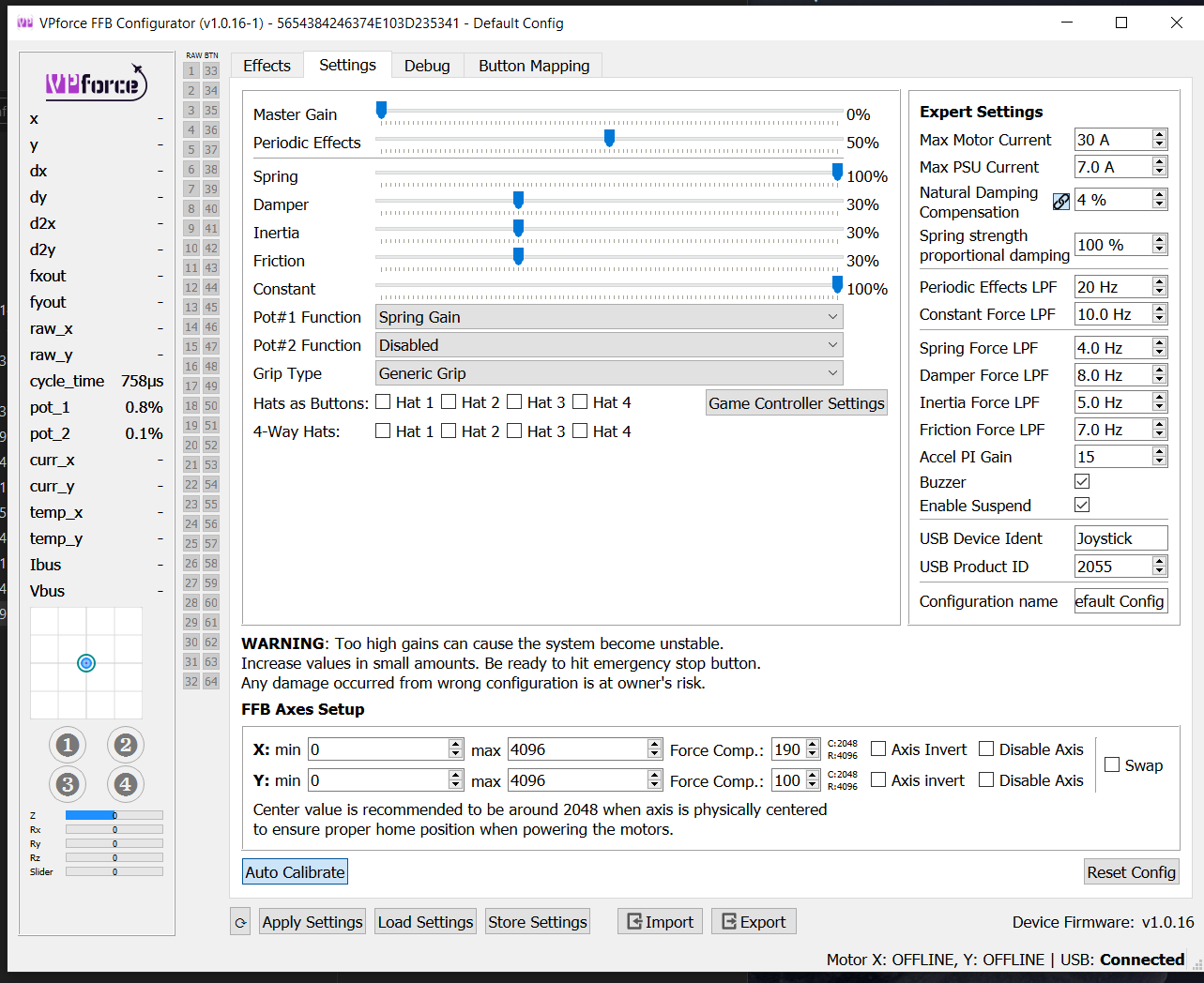Click the Game Controller Settings button
The width and height of the screenshot is (1204, 983).
point(796,403)
